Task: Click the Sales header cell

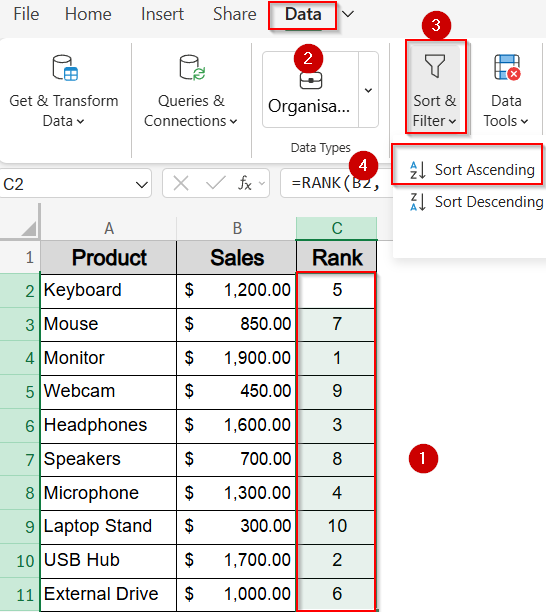Action: (237, 258)
